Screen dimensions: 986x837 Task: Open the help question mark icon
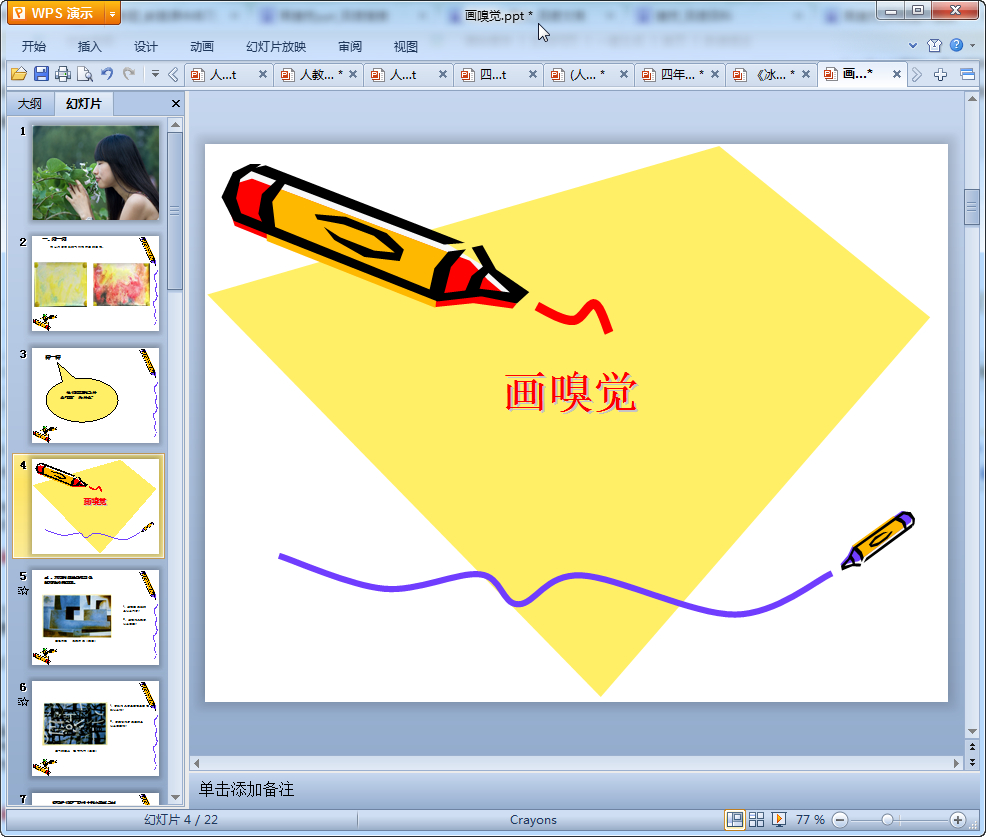956,45
